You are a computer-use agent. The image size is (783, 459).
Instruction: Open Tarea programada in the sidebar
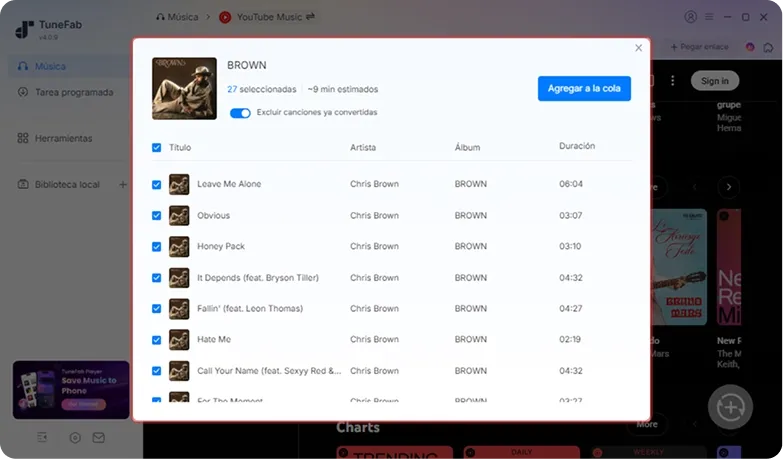click(65, 92)
